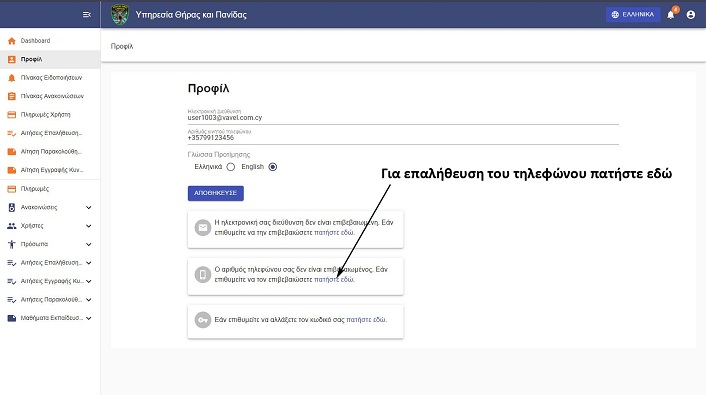
Task: Select the English language radio button
Action: (x=272, y=167)
